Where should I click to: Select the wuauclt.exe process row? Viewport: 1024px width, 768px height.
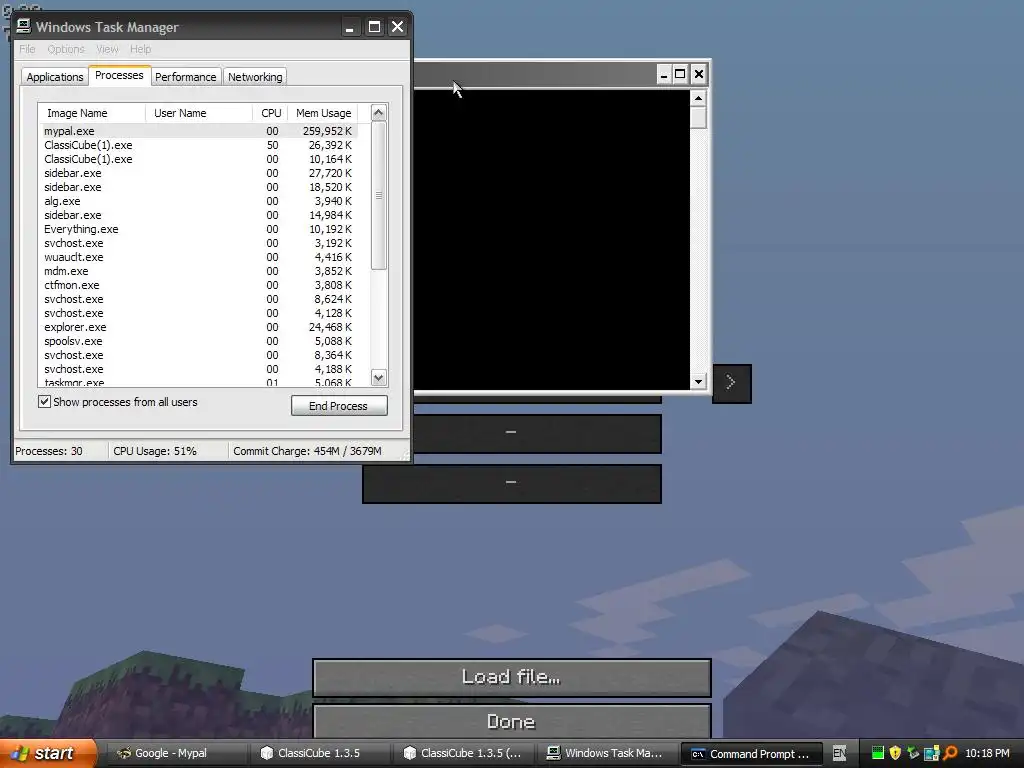199,257
